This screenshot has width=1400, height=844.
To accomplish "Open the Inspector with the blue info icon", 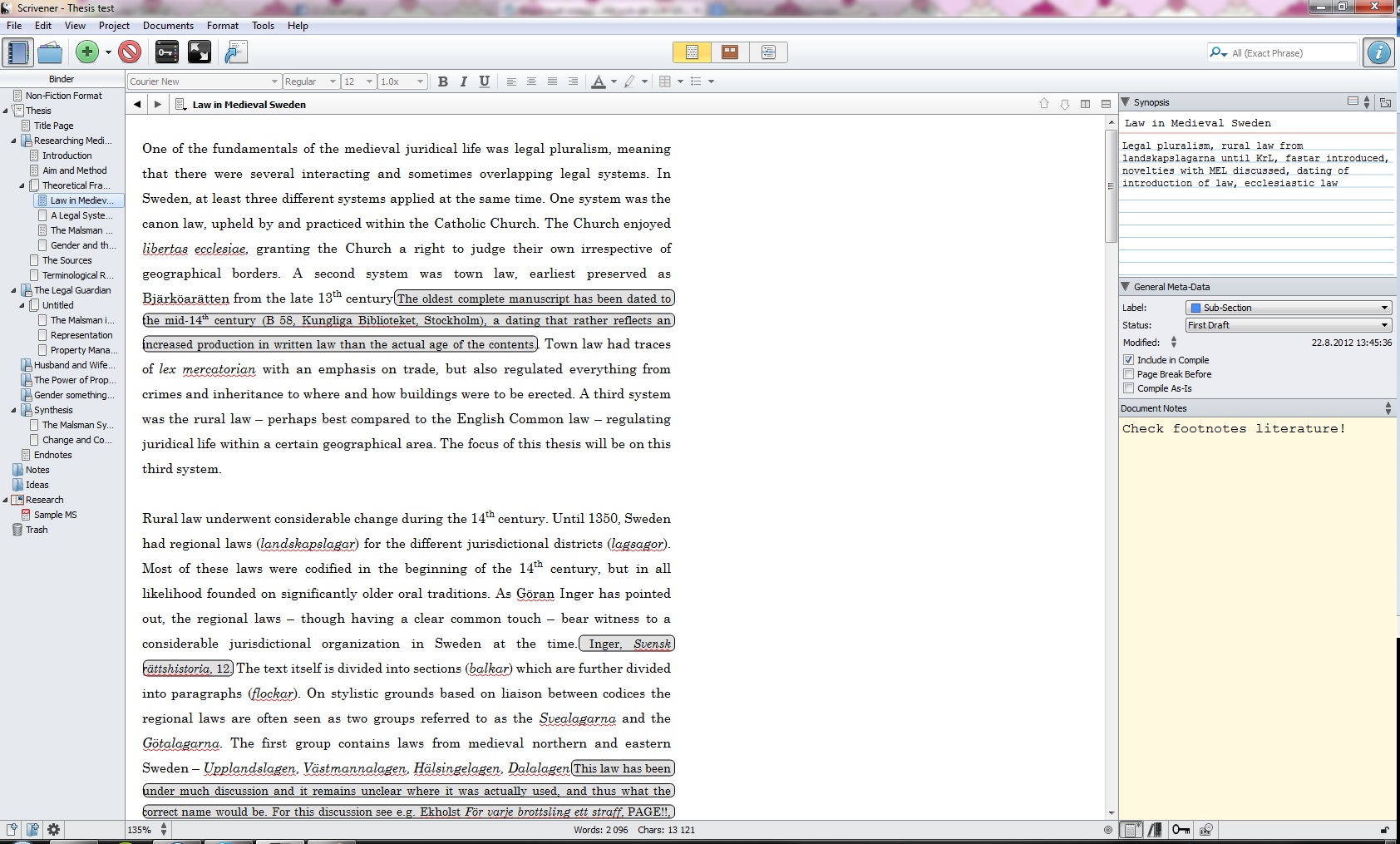I will click(1378, 52).
